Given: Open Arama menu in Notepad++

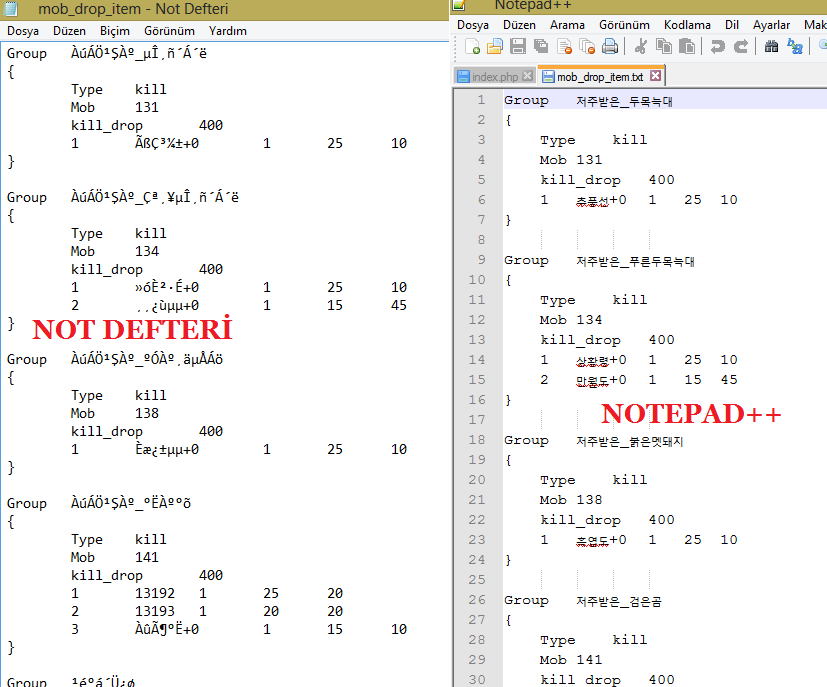Looking at the screenshot, I should (567, 25).
